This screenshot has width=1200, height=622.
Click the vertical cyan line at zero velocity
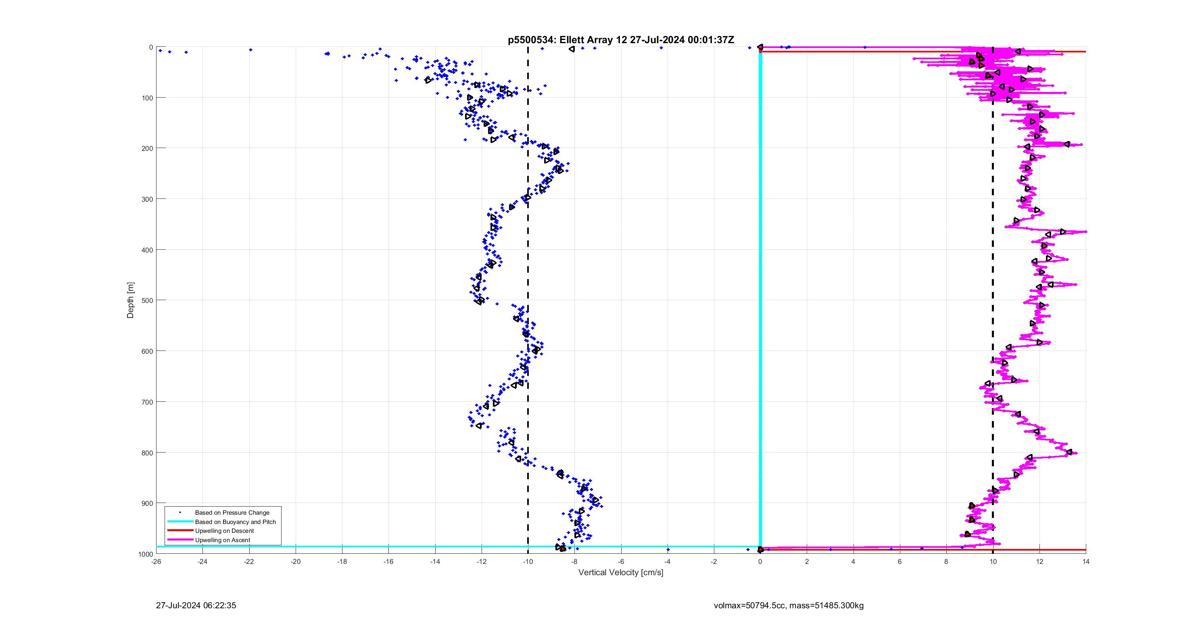(x=761, y=300)
